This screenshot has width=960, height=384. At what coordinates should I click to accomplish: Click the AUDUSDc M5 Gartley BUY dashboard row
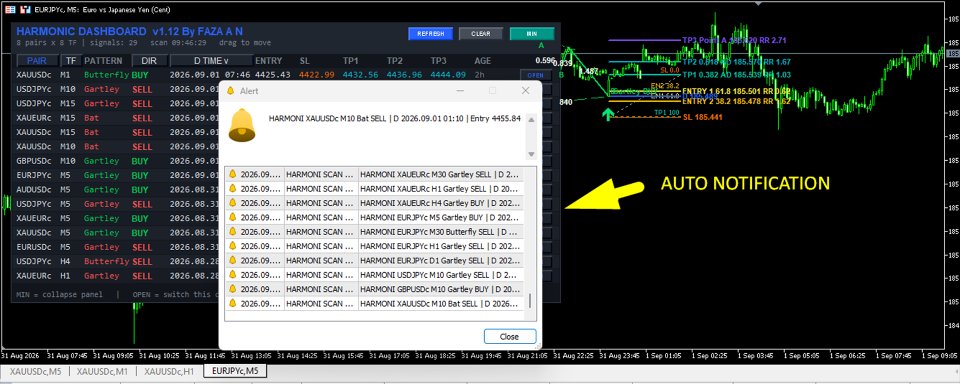(x=116, y=190)
